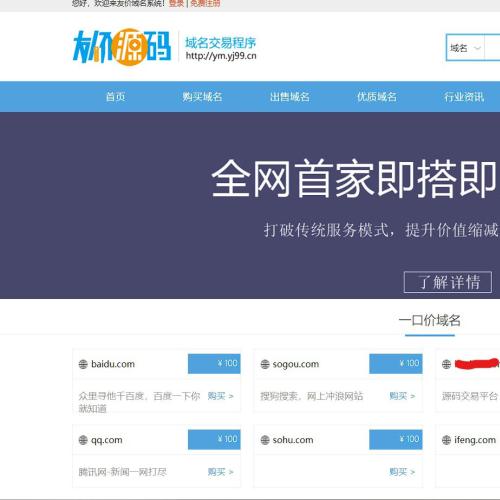Screen dimensions: 500x500
Task: Click the 搜狗搜索，网上冲浪网站 description
Action: click(x=312, y=396)
